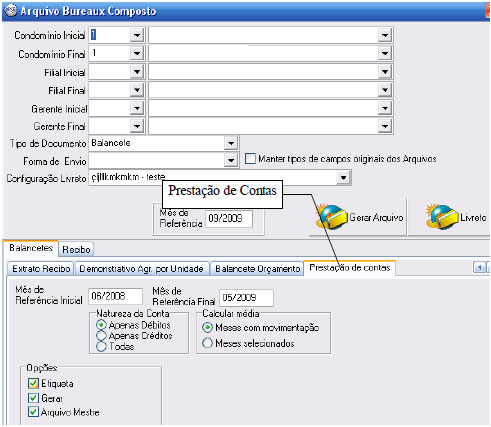Image resolution: width=491 pixels, height=427 pixels.
Task: Open Condomínio Inicial name dropdown arrow
Action: 385,35
